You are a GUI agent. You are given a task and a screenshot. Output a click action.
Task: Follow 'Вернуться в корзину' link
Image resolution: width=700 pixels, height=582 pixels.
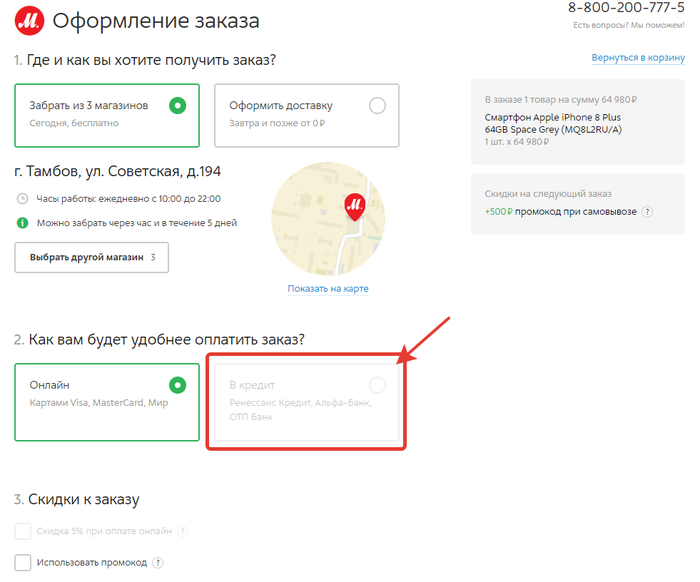[637, 59]
